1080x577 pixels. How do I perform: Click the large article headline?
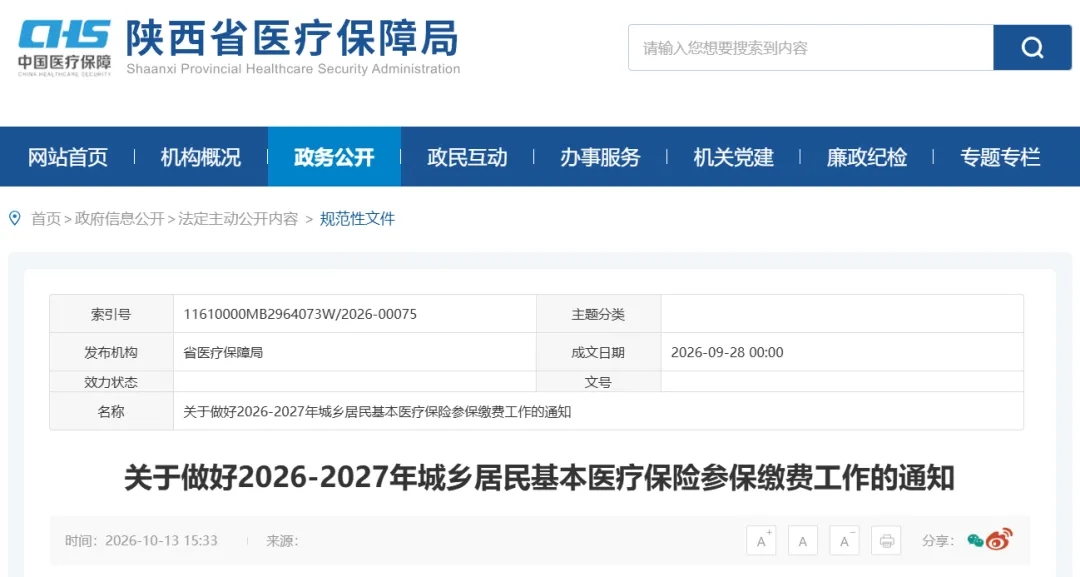click(539, 477)
